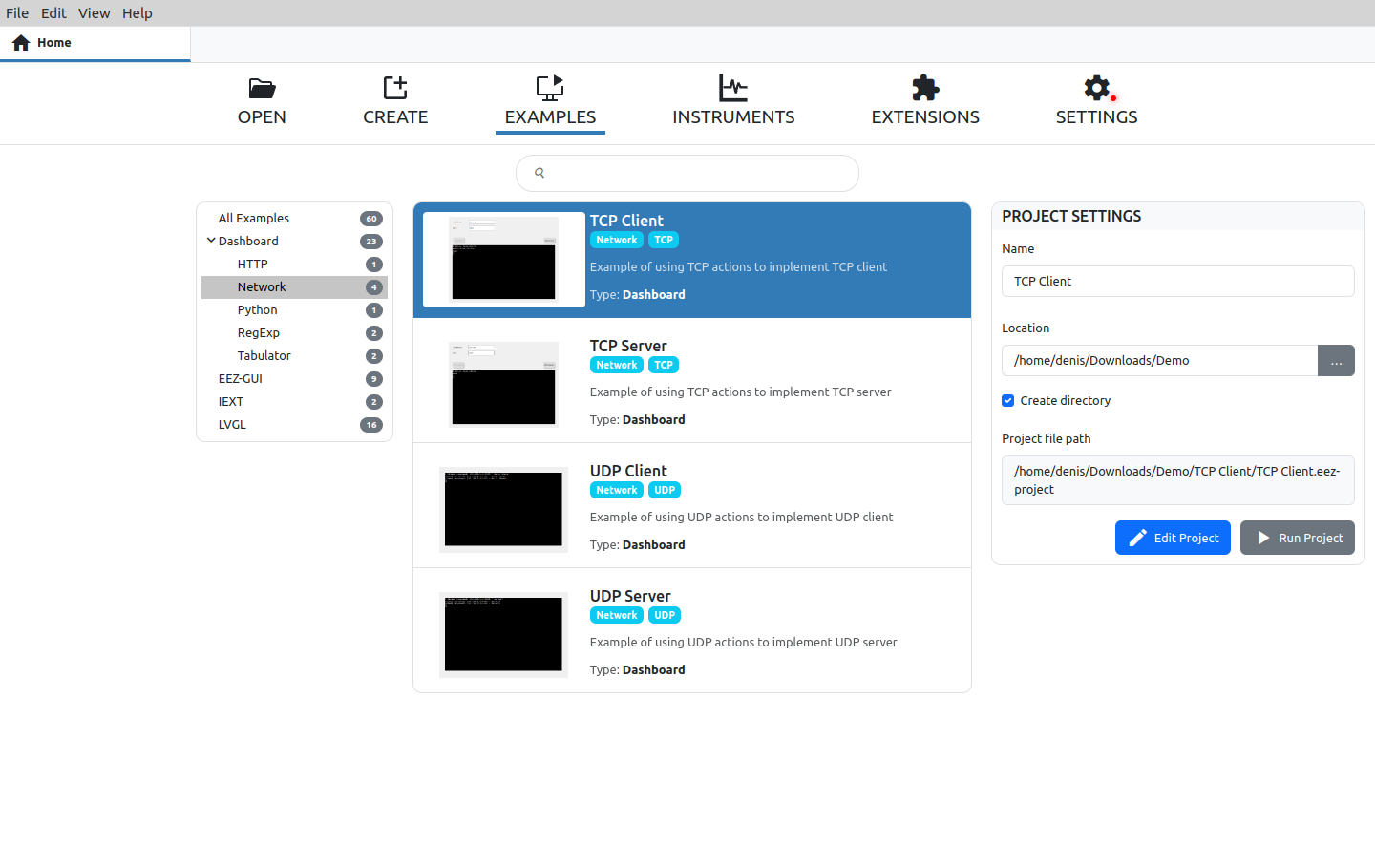Collapse the Dashboard tree node
This screenshot has height=868, width=1375.
pos(211,241)
